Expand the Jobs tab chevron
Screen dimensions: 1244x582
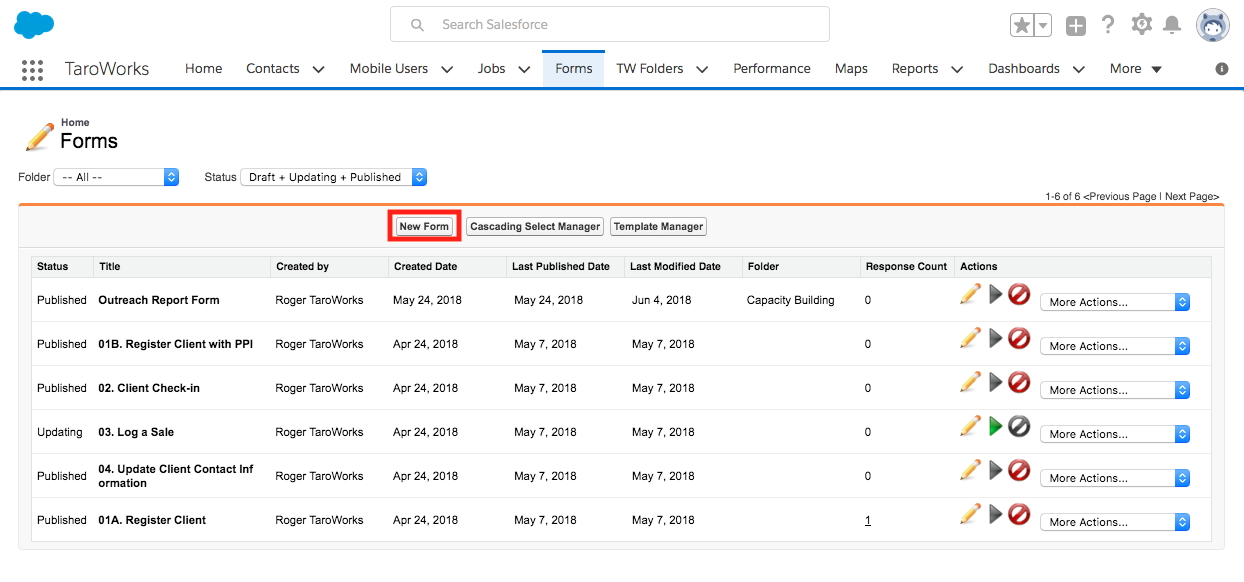(x=524, y=69)
